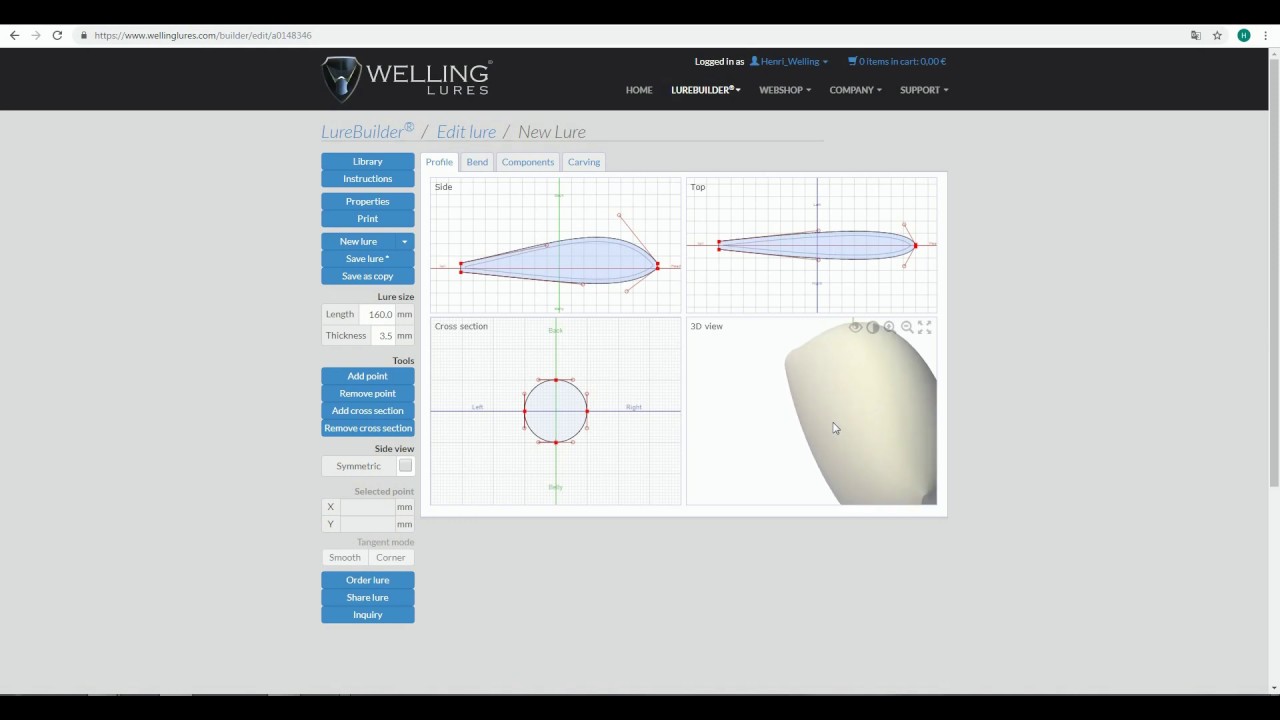Expand the Support menu

click(x=924, y=90)
